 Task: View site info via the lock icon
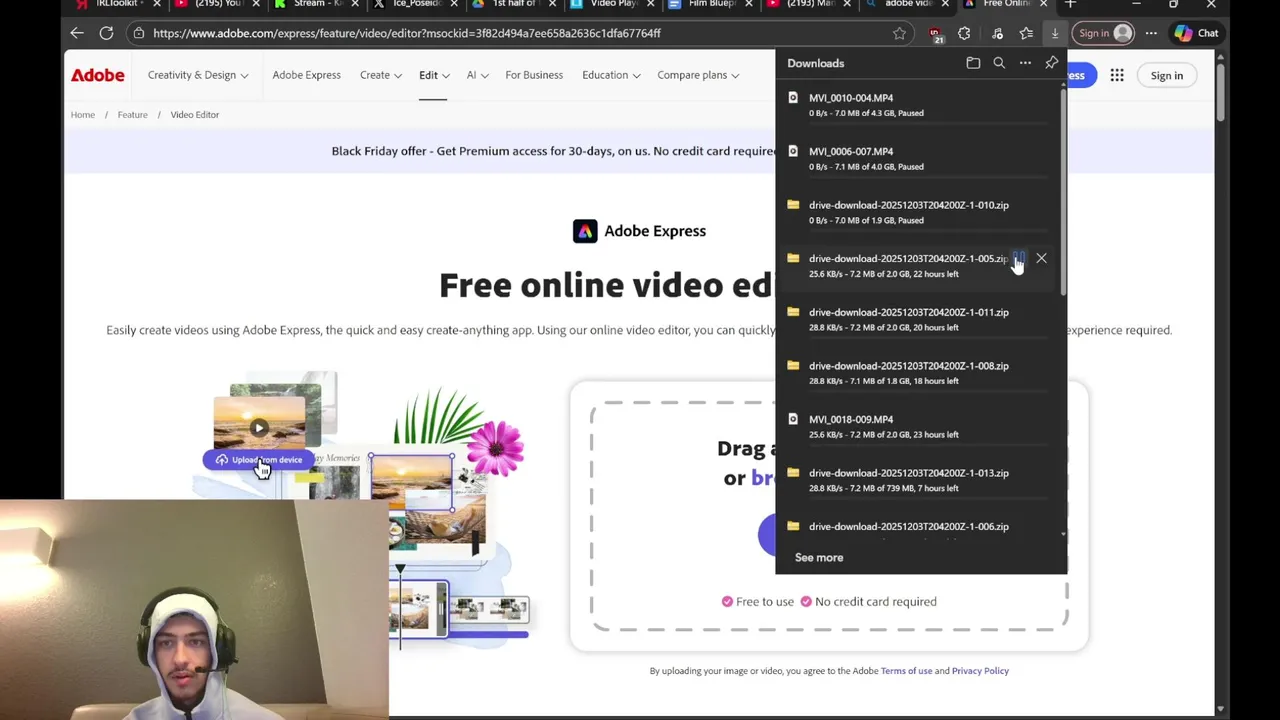pyautogui.click(x=139, y=33)
